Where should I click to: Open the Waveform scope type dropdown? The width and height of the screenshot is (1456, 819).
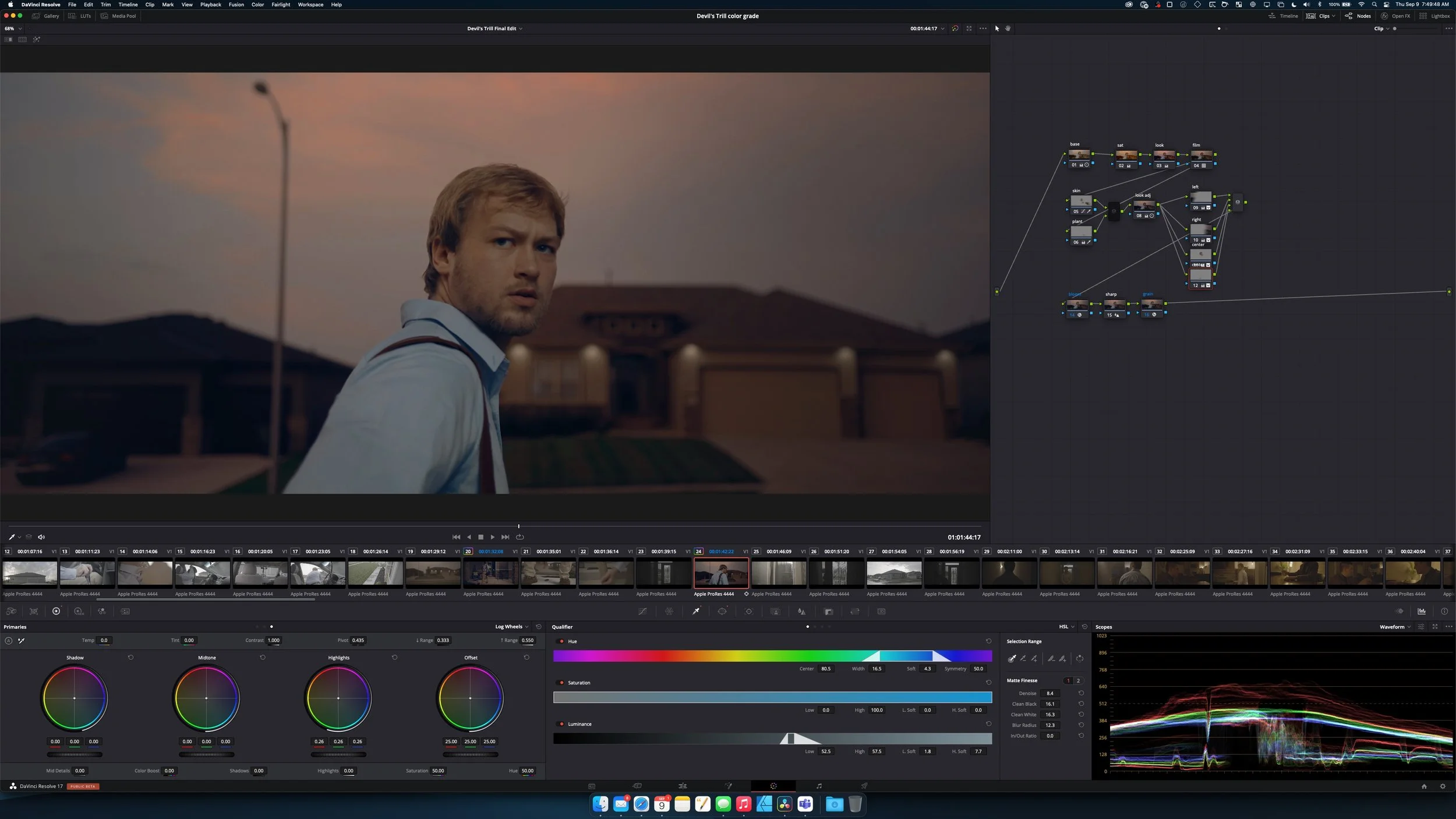[x=1395, y=627]
